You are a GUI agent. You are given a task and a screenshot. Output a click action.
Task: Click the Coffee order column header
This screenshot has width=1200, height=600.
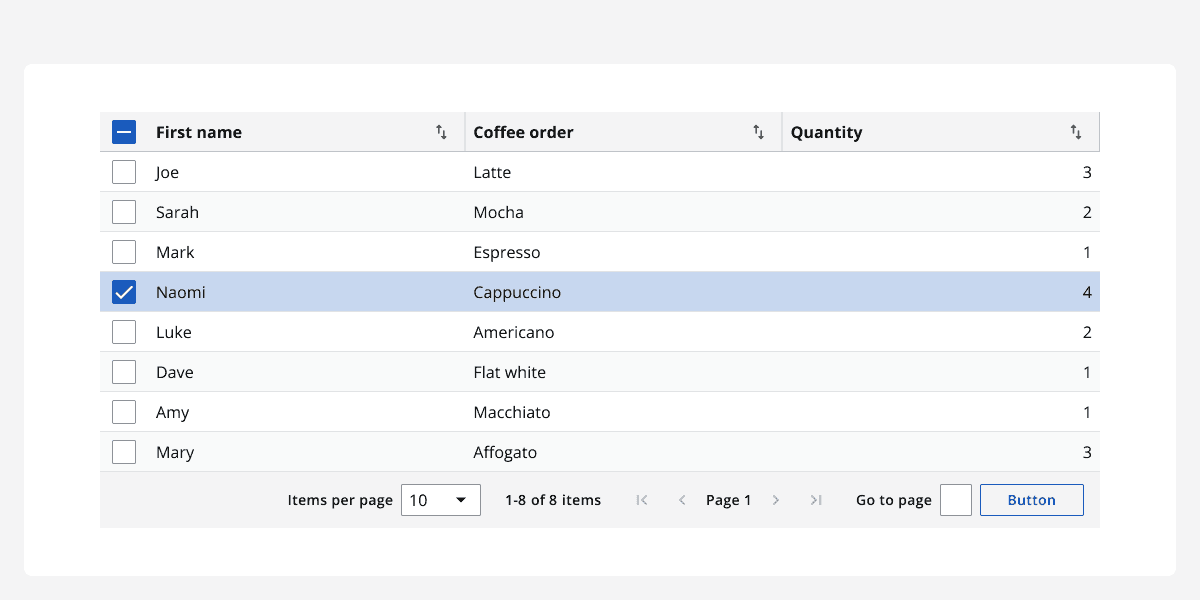[x=523, y=131]
